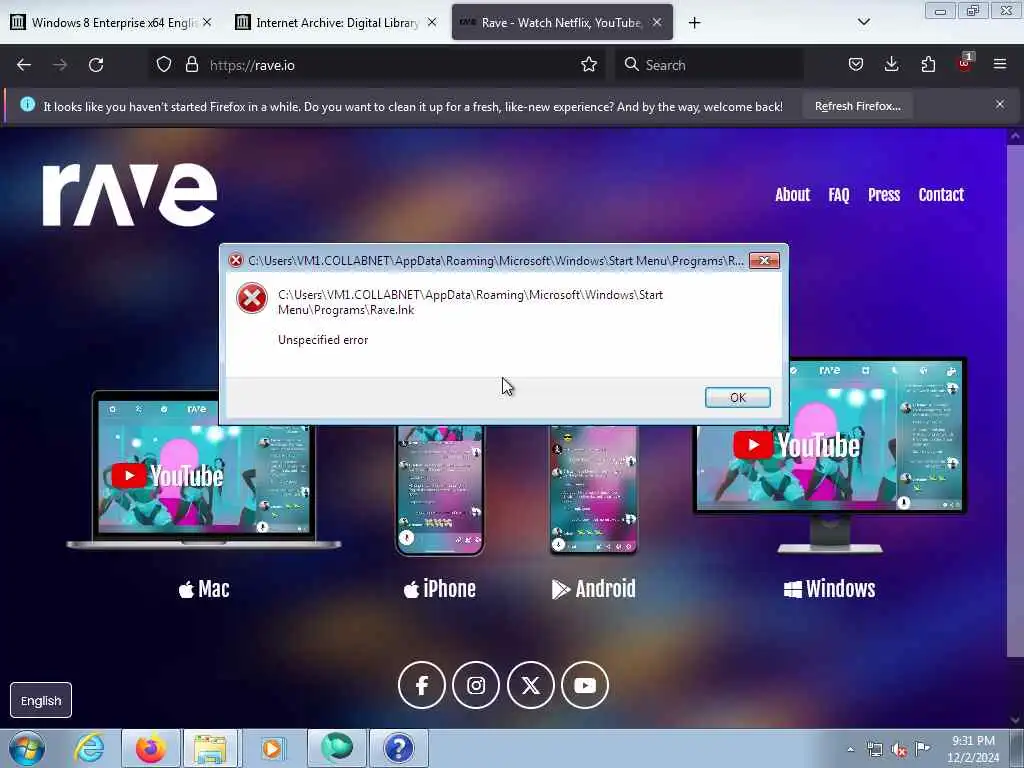Reload the rave.io page
Image resolution: width=1024 pixels, height=768 pixels.
96,65
